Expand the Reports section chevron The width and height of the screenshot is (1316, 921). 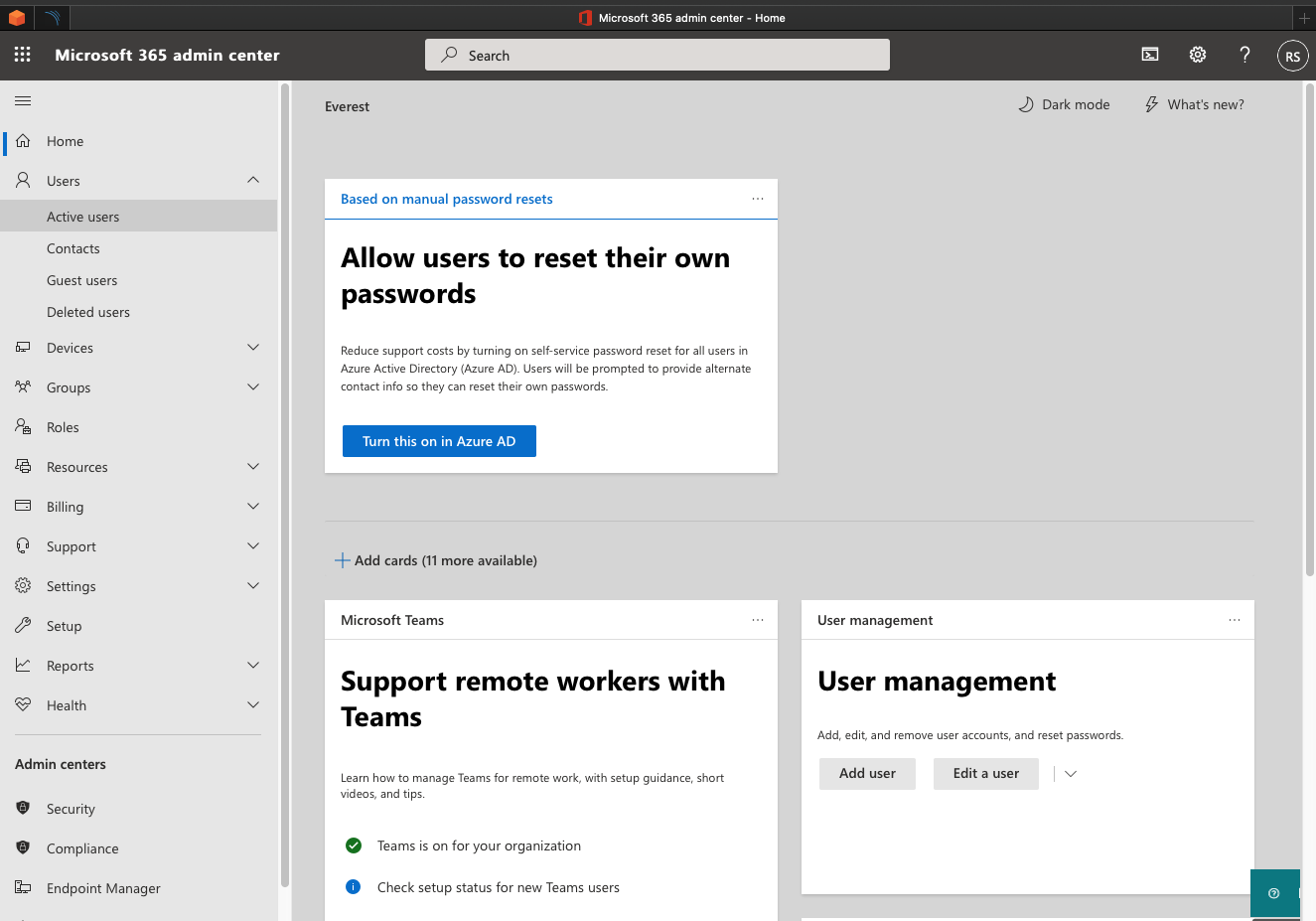tap(253, 665)
